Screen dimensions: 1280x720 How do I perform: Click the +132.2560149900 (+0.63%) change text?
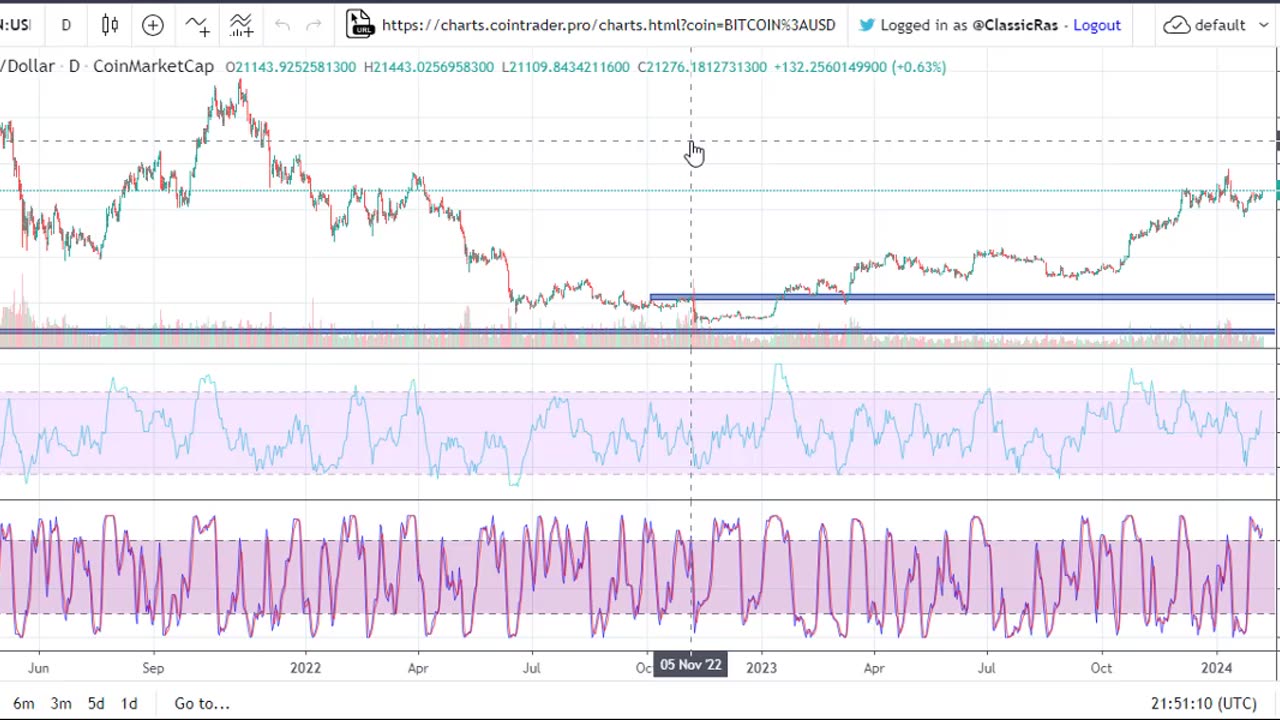coord(860,67)
